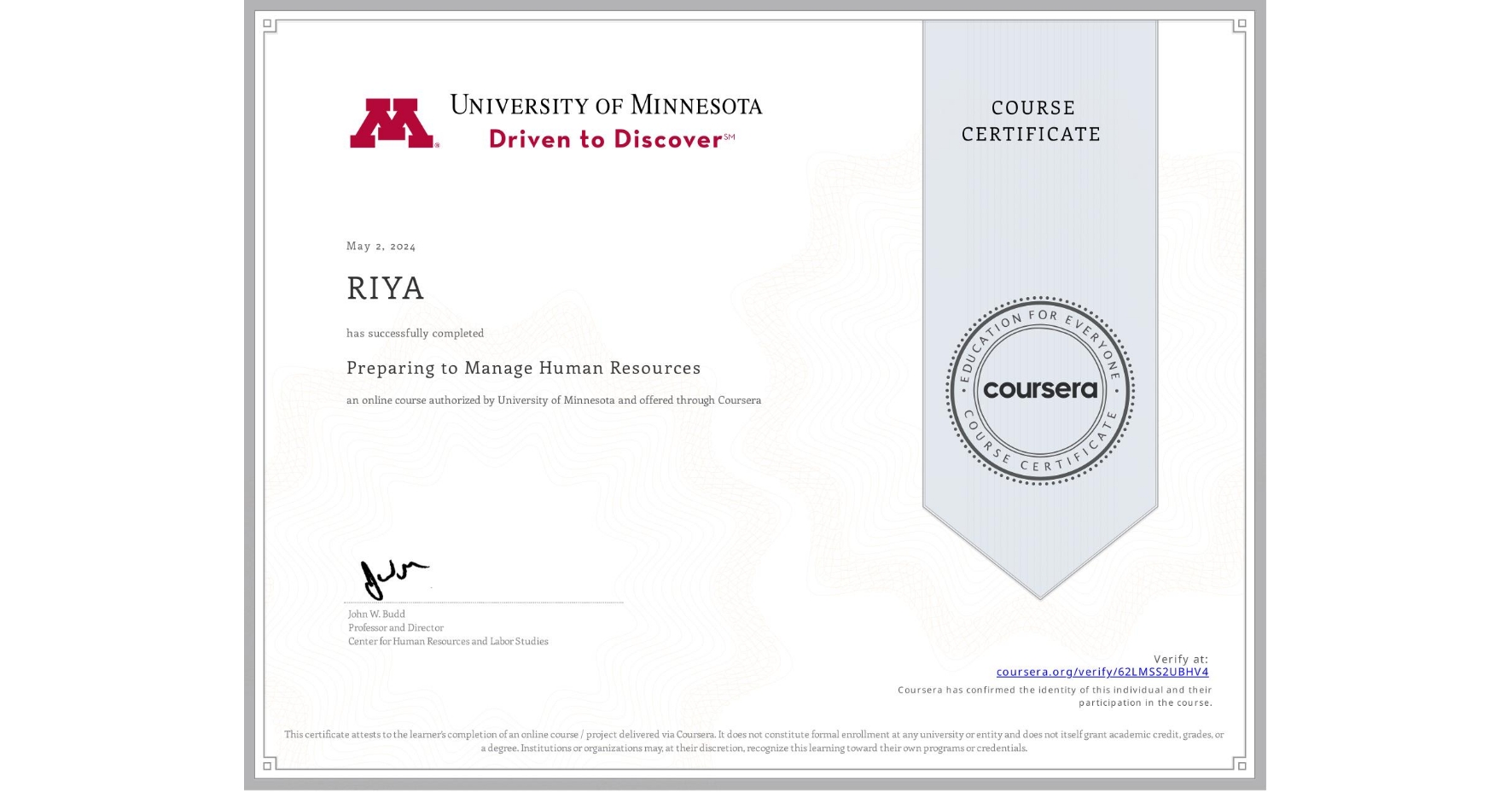Open the coursera.org/verify/62LMSS2UBHV4 verification link
The width and height of the screenshot is (1512, 792).
[x=1102, y=672]
